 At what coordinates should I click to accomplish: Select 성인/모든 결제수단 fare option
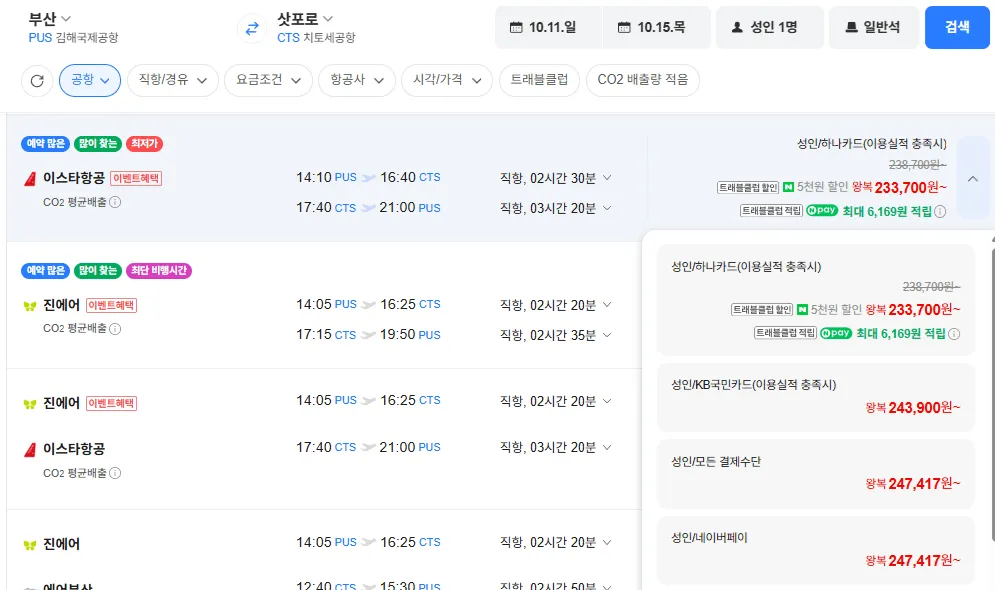pyautogui.click(x=815, y=474)
